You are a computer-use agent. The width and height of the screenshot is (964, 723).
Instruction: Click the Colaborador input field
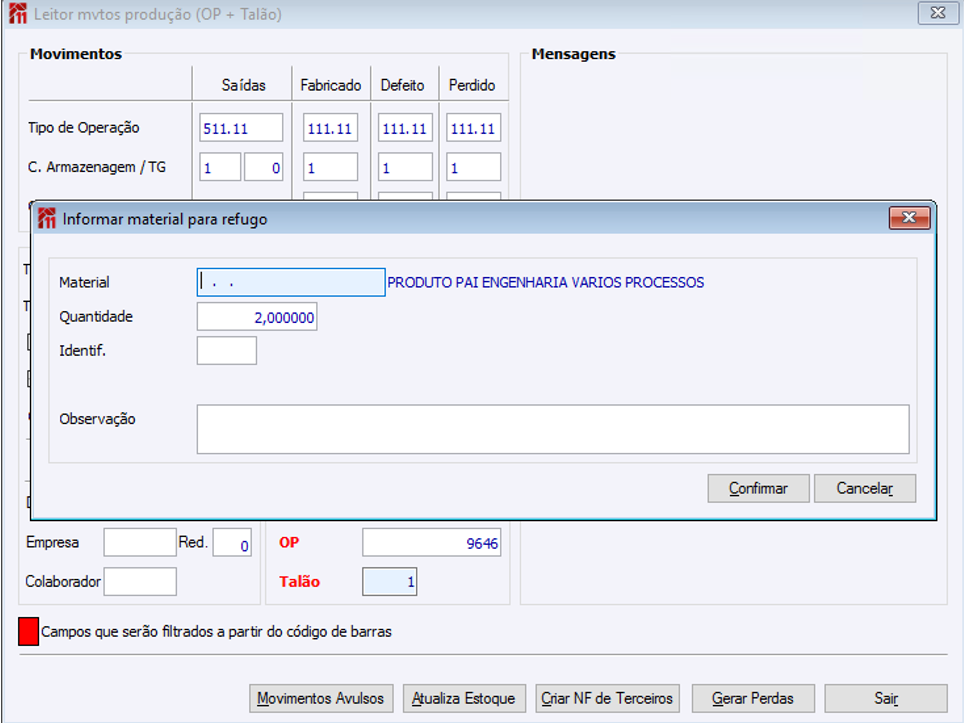[140, 582]
